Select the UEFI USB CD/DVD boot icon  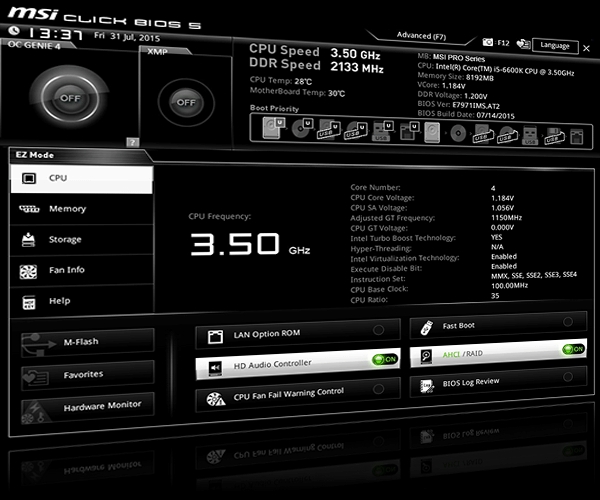click(x=356, y=131)
